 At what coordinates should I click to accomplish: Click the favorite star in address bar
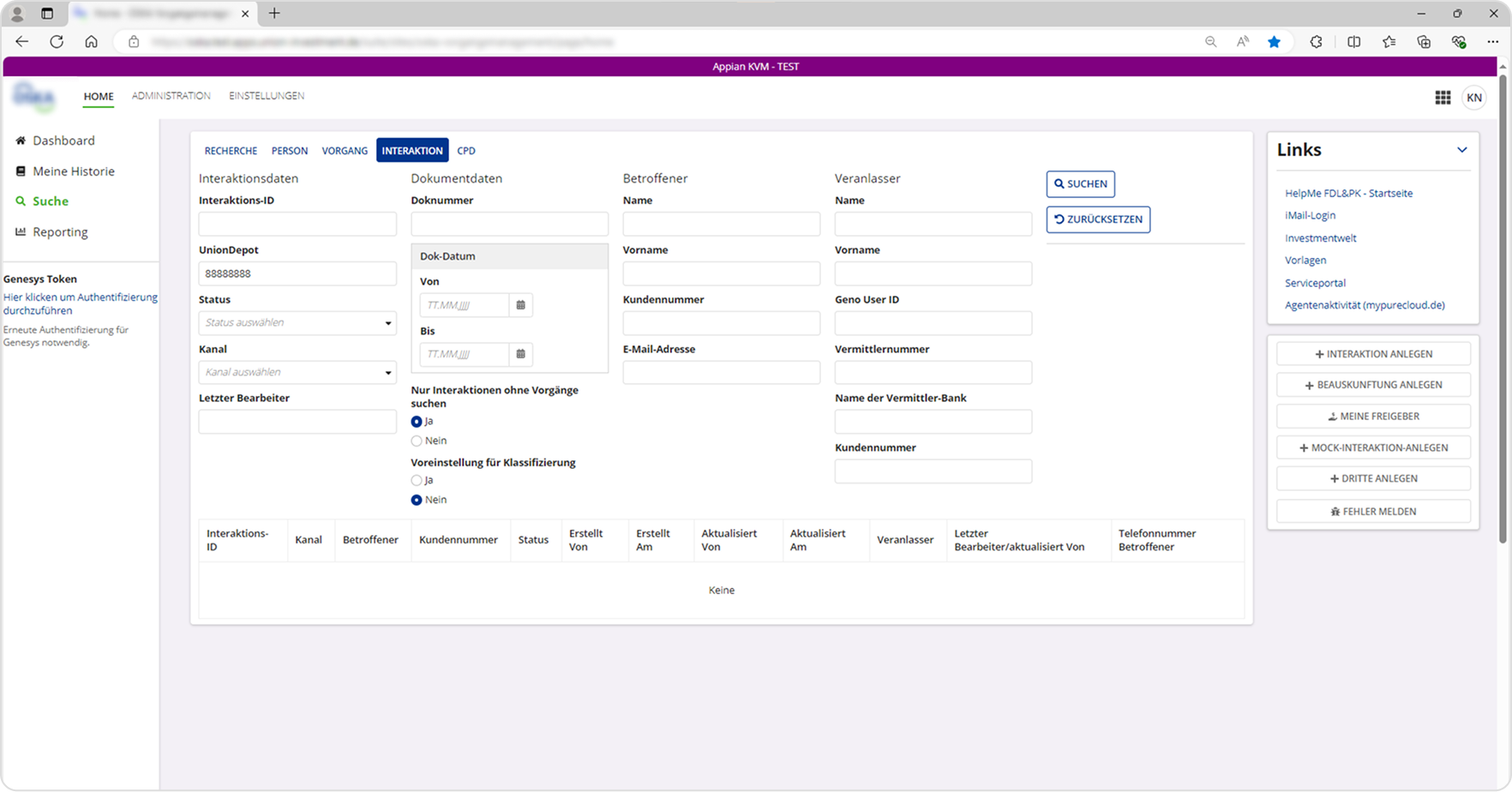pyautogui.click(x=1275, y=42)
